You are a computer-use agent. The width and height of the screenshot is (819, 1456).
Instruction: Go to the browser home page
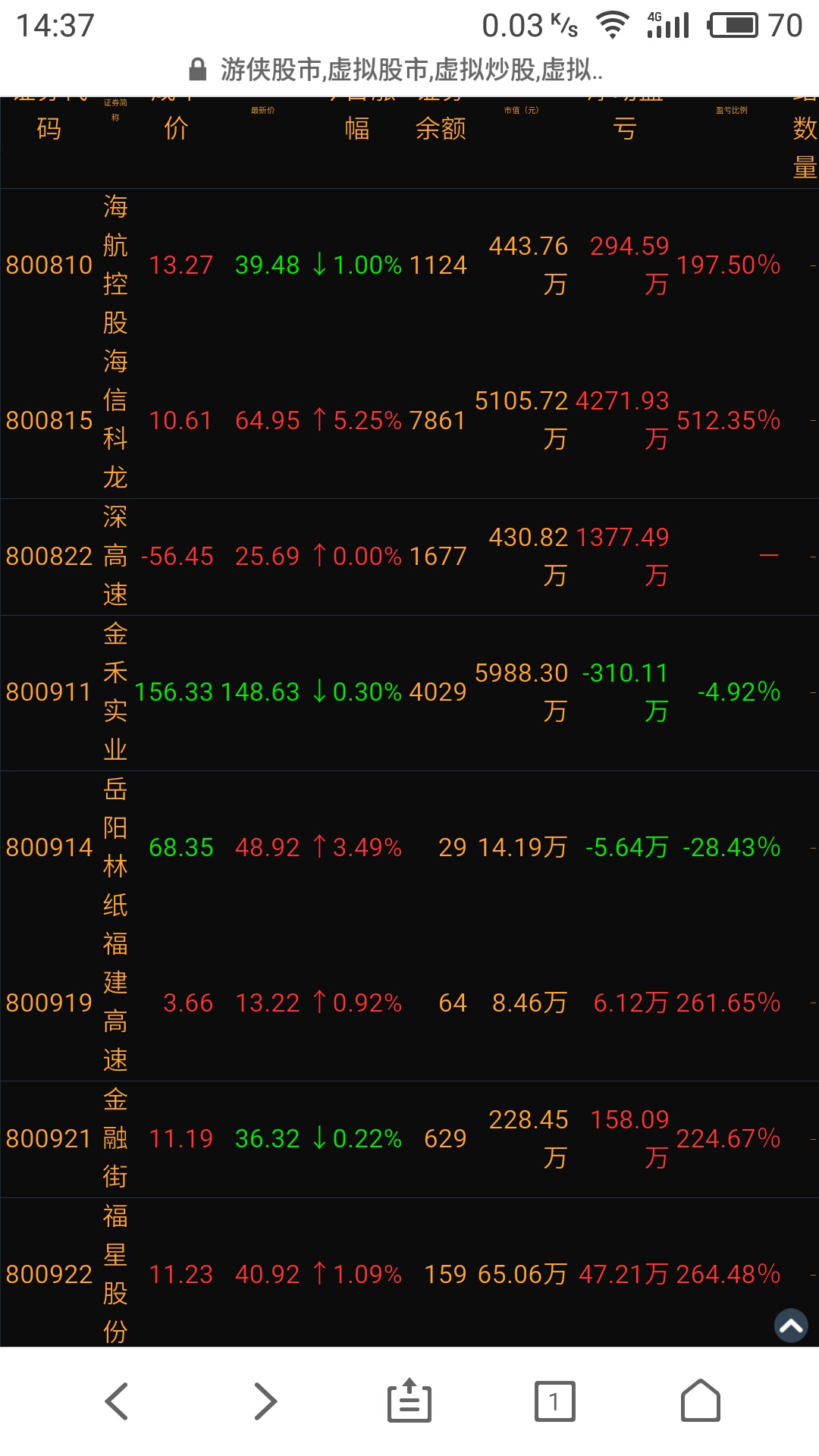[701, 1401]
